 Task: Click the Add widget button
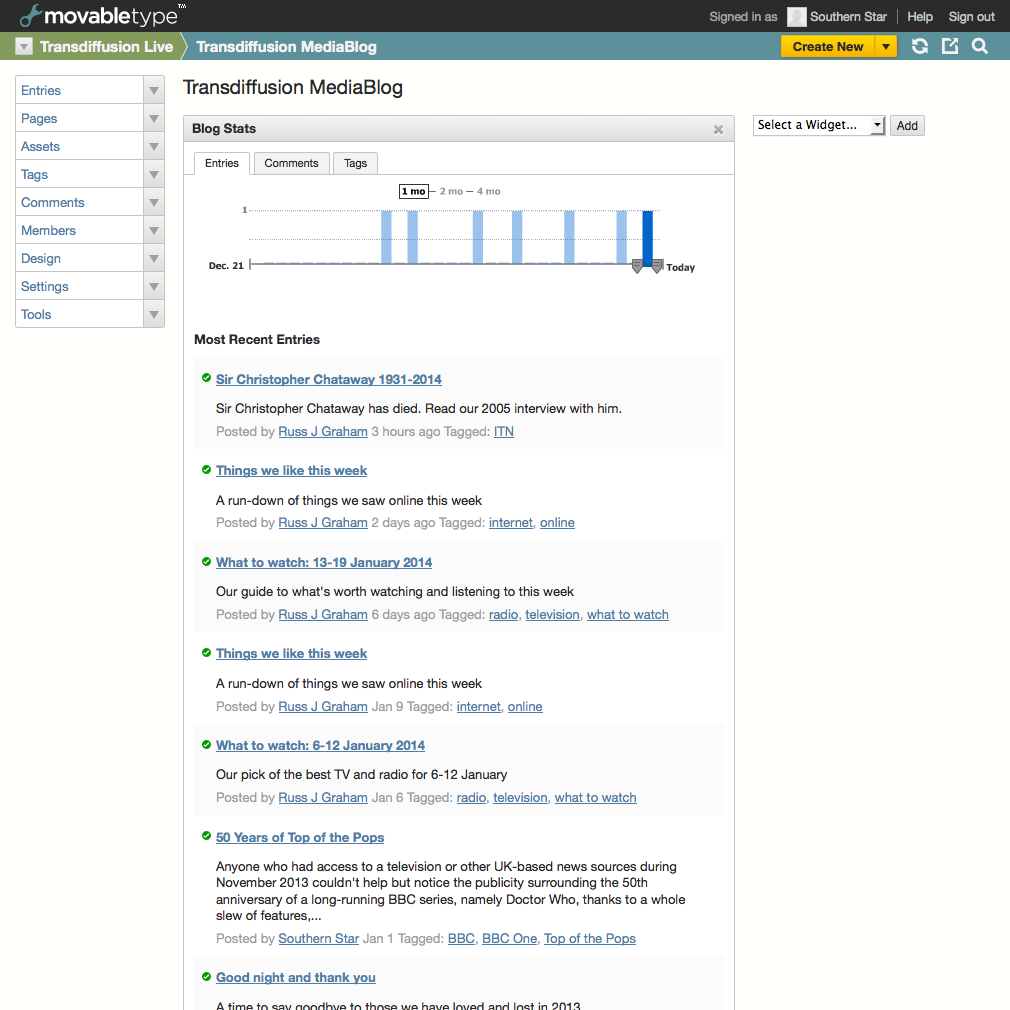pyautogui.click(x=907, y=126)
